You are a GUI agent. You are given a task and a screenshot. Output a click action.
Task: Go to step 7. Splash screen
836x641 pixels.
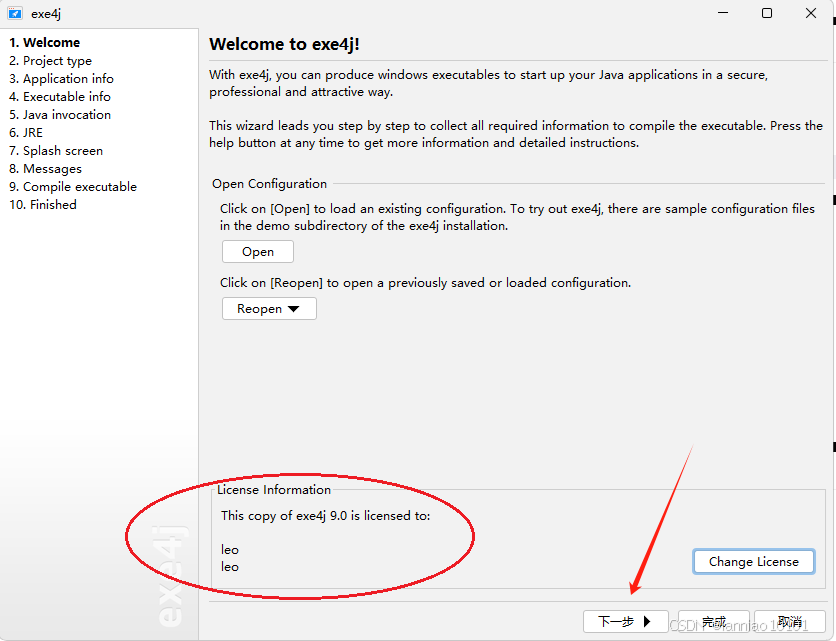pyautogui.click(x=56, y=151)
